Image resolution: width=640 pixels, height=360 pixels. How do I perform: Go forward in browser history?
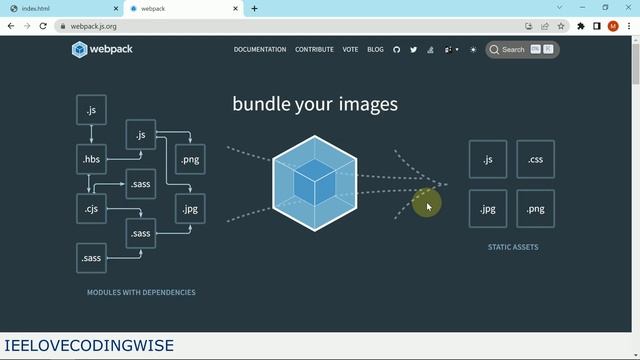pos(27,26)
